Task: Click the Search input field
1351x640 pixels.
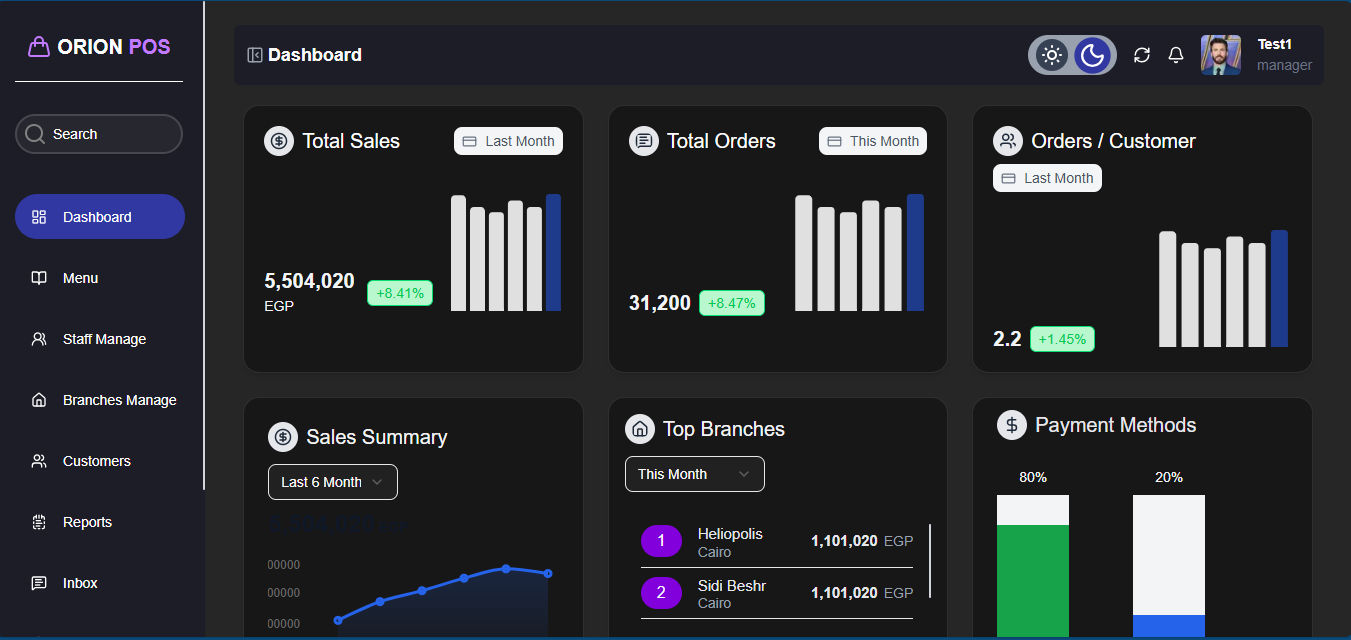Action: click(x=99, y=134)
